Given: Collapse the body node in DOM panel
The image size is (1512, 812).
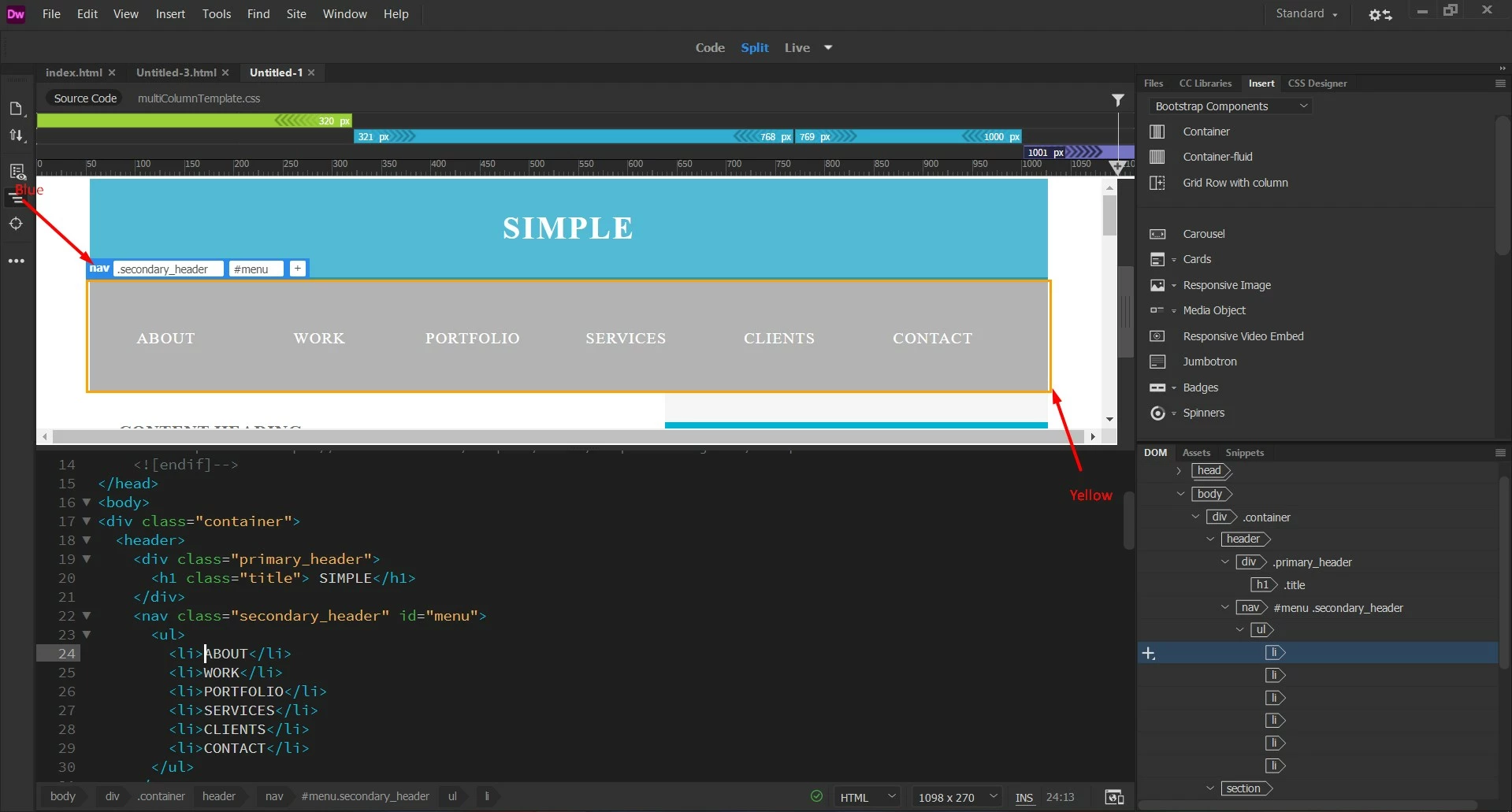Looking at the screenshot, I should [x=1180, y=494].
